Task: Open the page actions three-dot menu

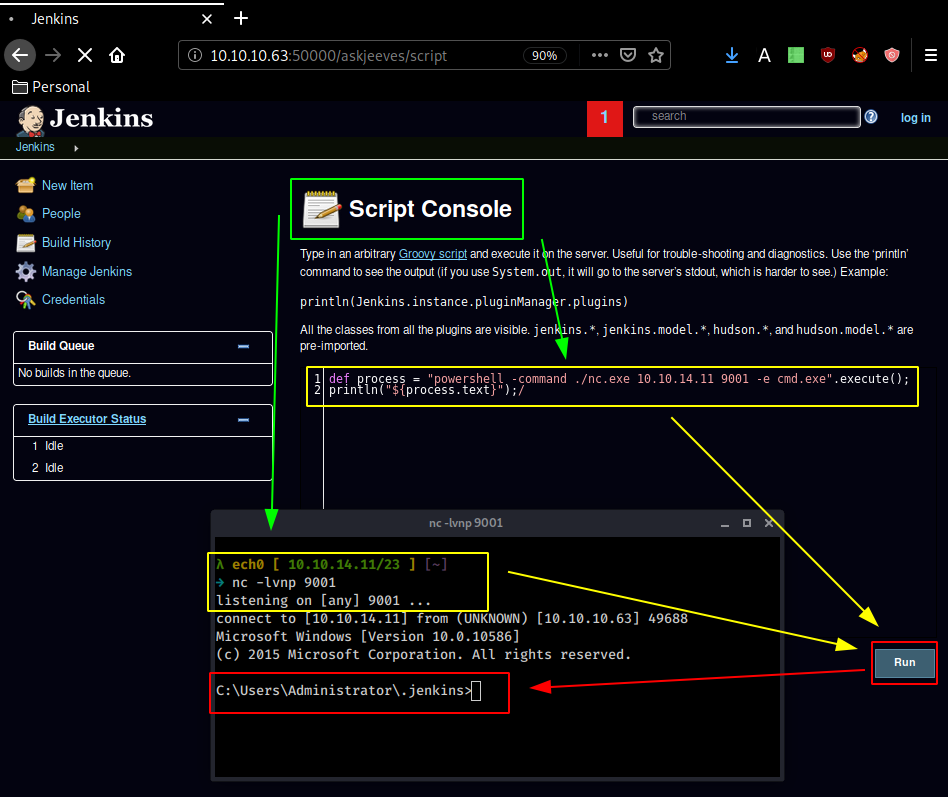Action: [x=600, y=56]
